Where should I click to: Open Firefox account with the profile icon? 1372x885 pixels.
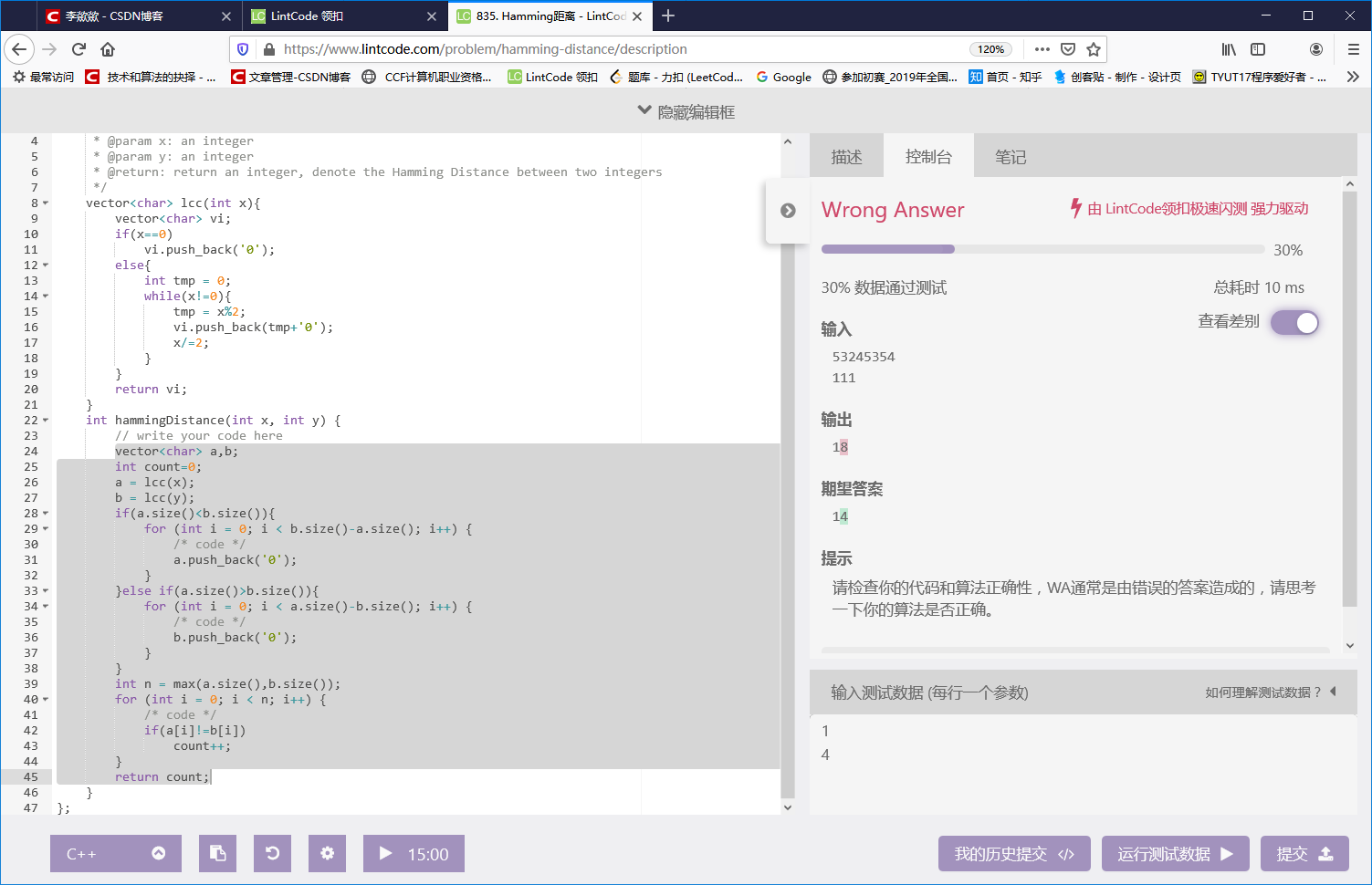(x=1316, y=49)
